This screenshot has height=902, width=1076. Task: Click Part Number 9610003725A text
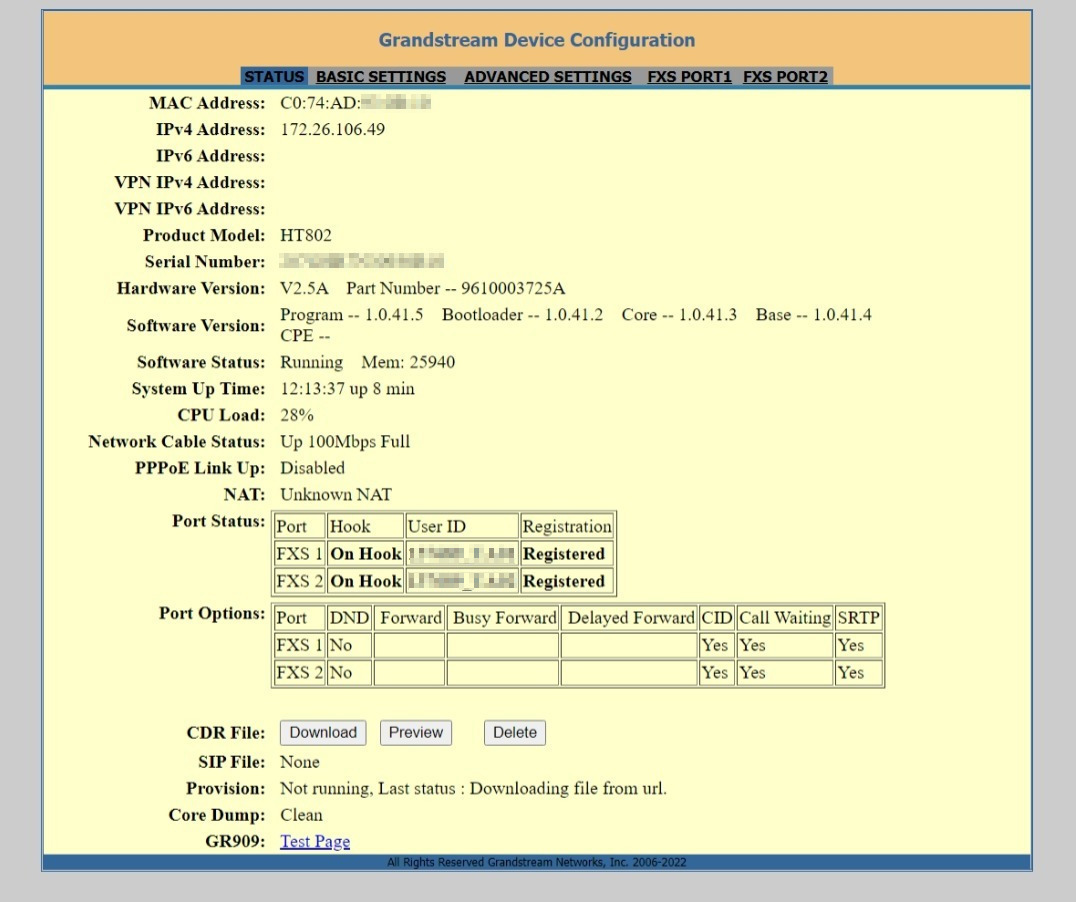[456, 288]
